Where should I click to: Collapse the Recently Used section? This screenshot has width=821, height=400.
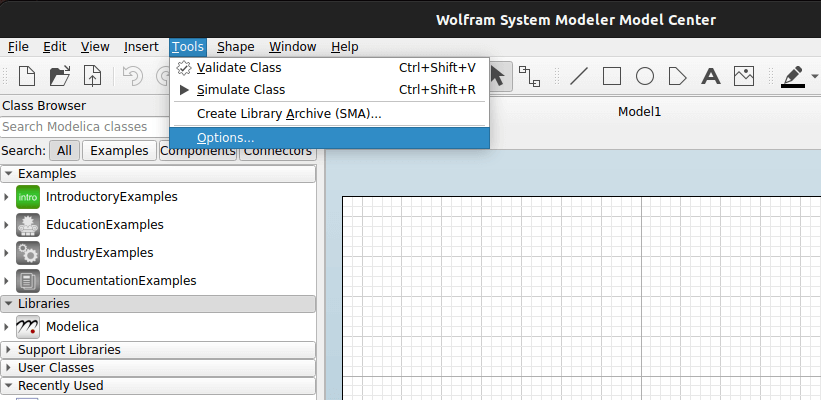coord(158,386)
